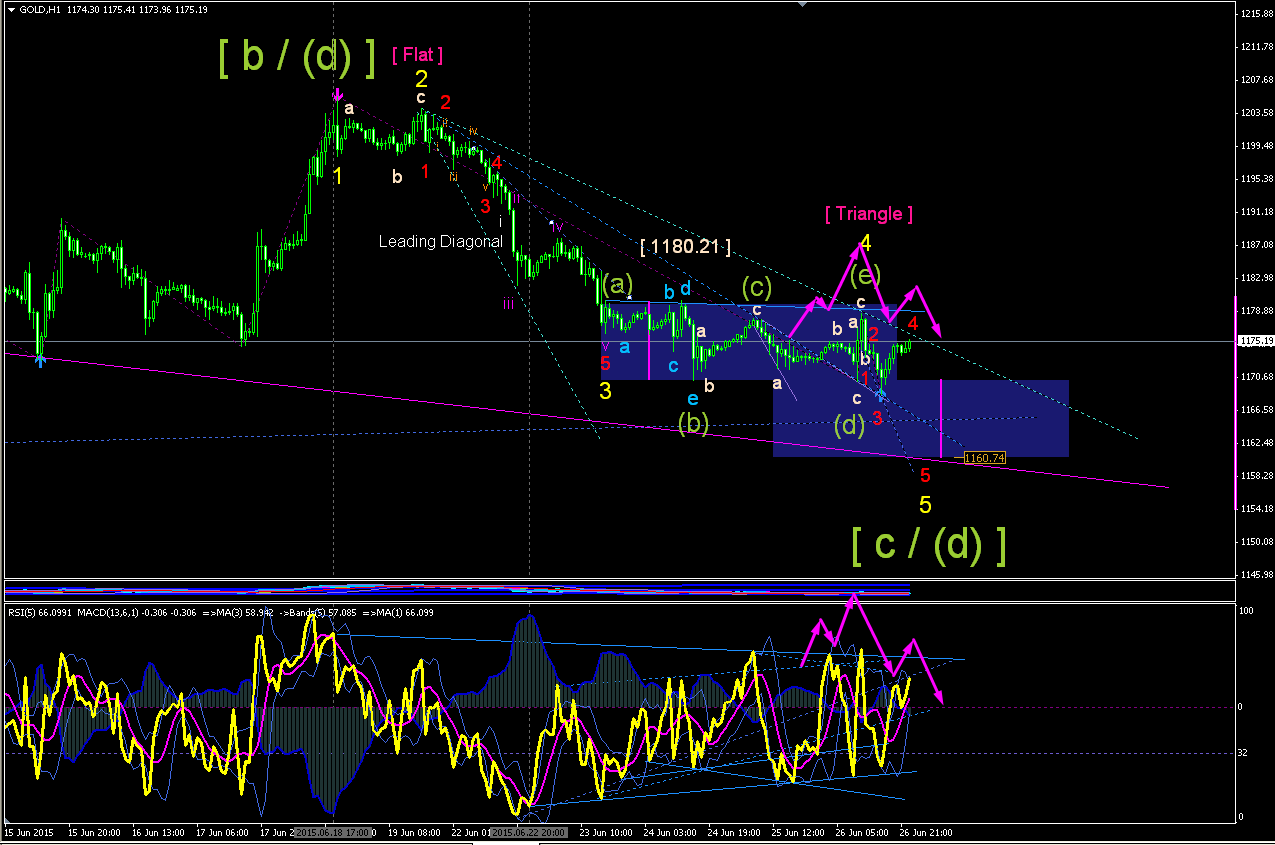The height and width of the screenshot is (845, 1275).
Task: Click the '19 Jun 08:00' time axis label
Action: pyautogui.click(x=414, y=832)
